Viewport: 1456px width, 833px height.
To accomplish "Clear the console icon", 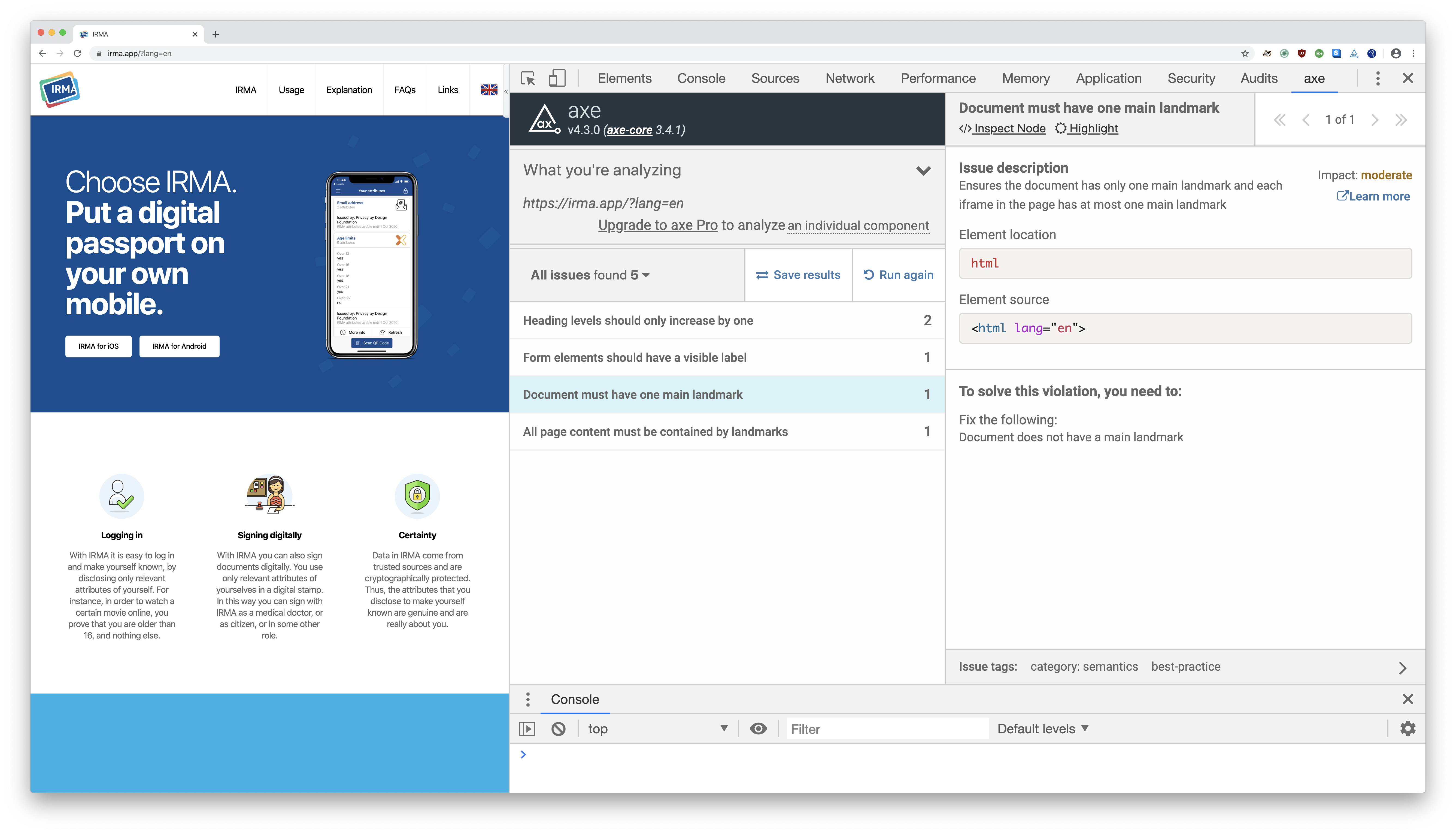I will tap(558, 729).
